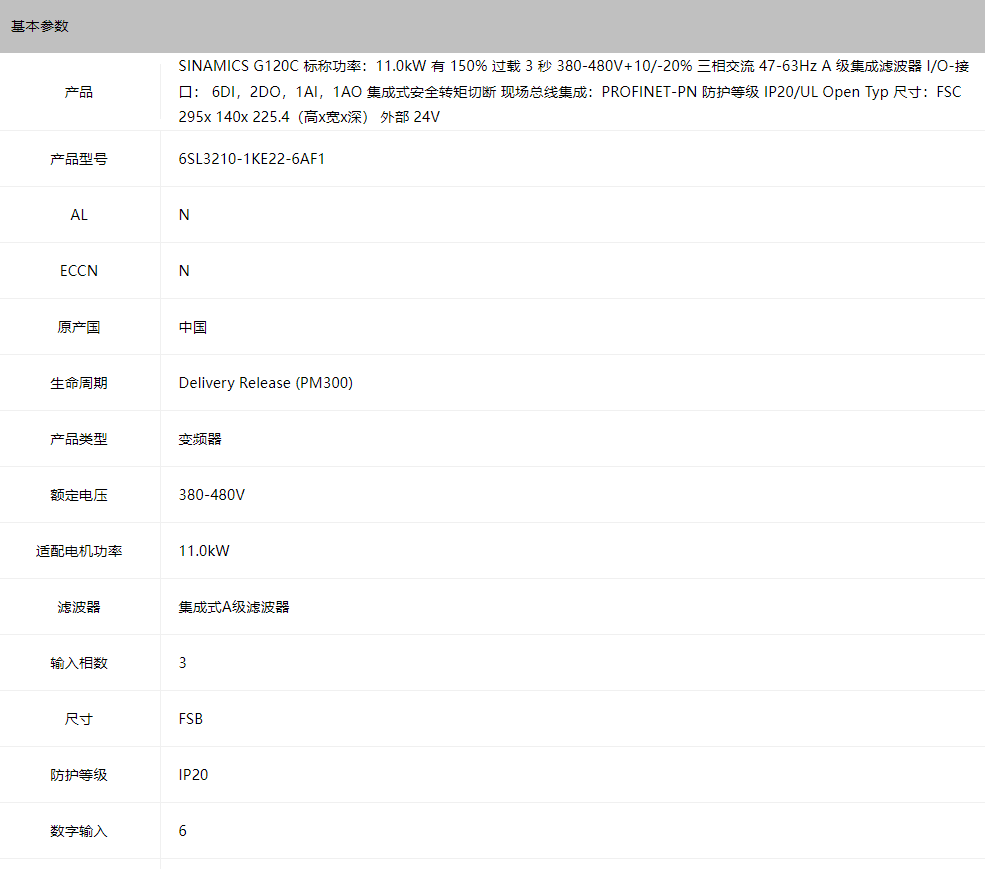Select the "产品型号" row label
This screenshot has height=869, width=985.
[x=79, y=159]
